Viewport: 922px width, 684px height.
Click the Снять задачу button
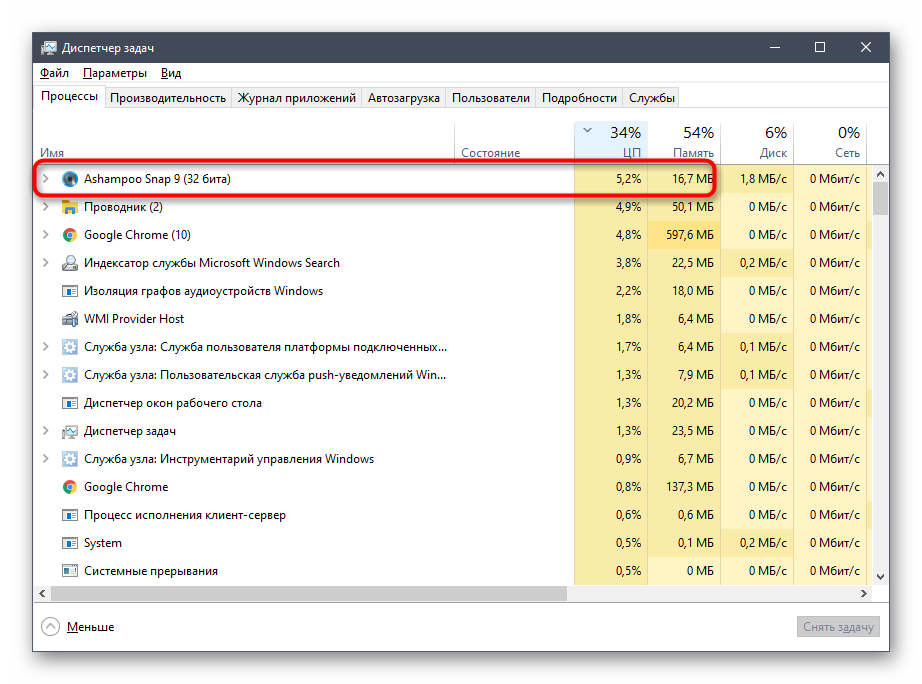point(840,627)
